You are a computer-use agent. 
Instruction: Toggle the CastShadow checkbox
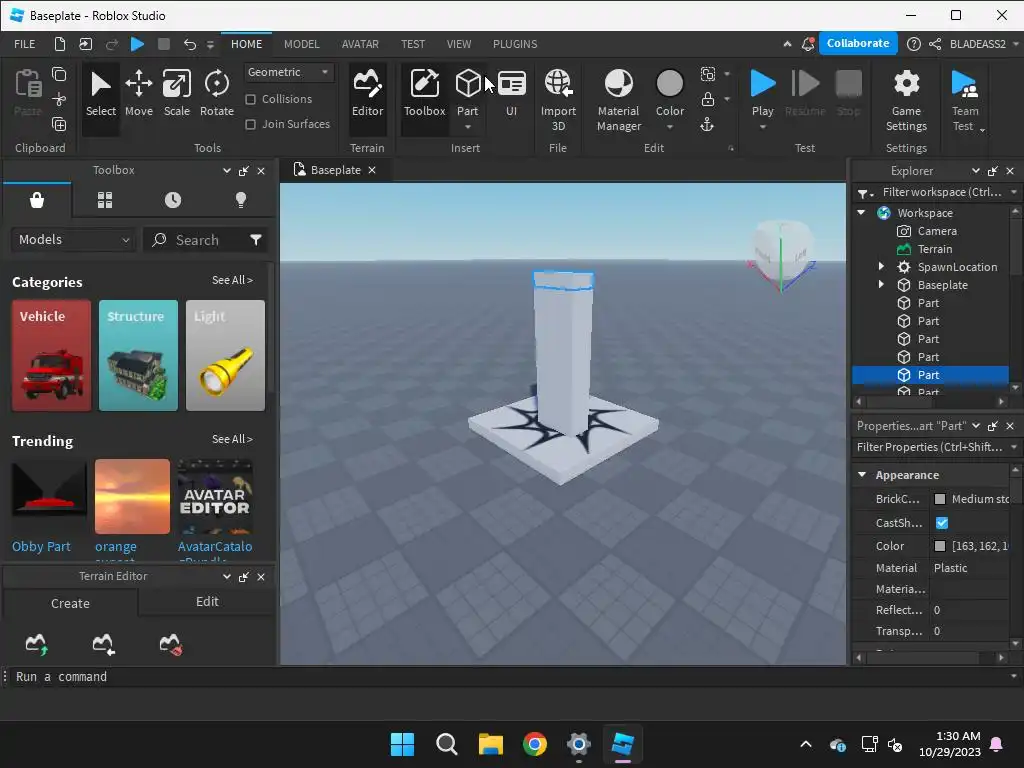click(x=942, y=522)
